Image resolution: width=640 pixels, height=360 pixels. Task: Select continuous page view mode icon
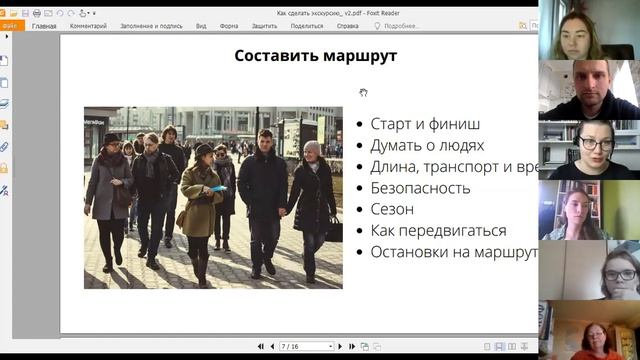pos(499,347)
